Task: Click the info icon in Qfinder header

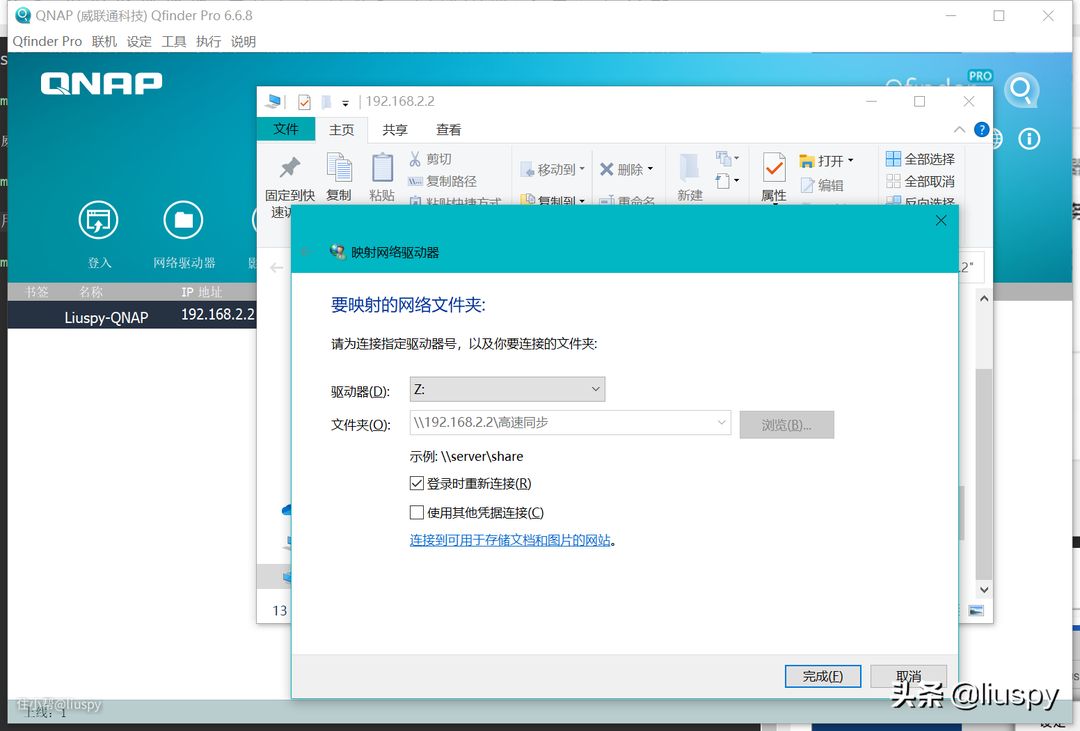Action: coord(1029,139)
